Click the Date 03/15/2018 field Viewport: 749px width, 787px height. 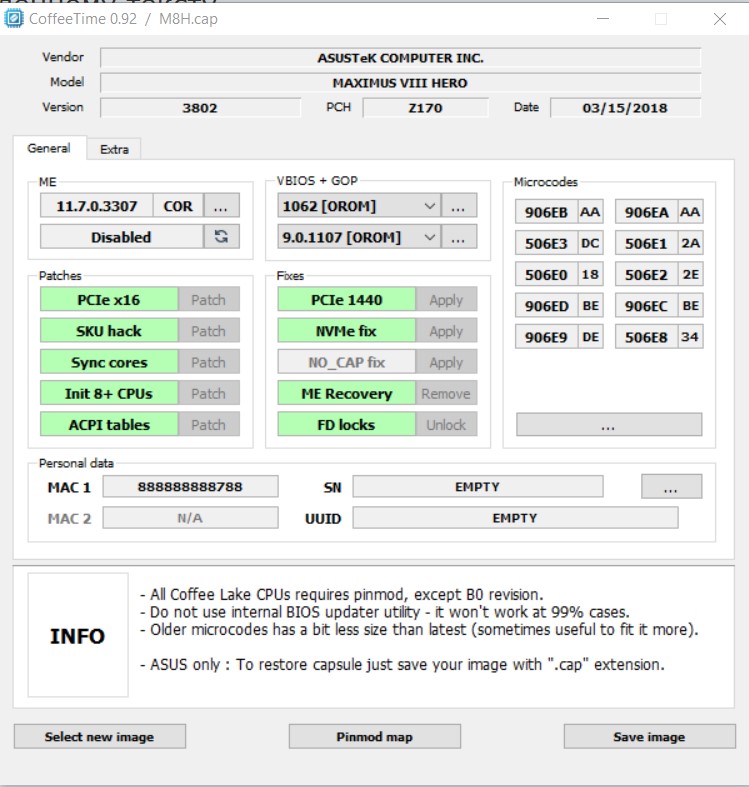point(625,107)
